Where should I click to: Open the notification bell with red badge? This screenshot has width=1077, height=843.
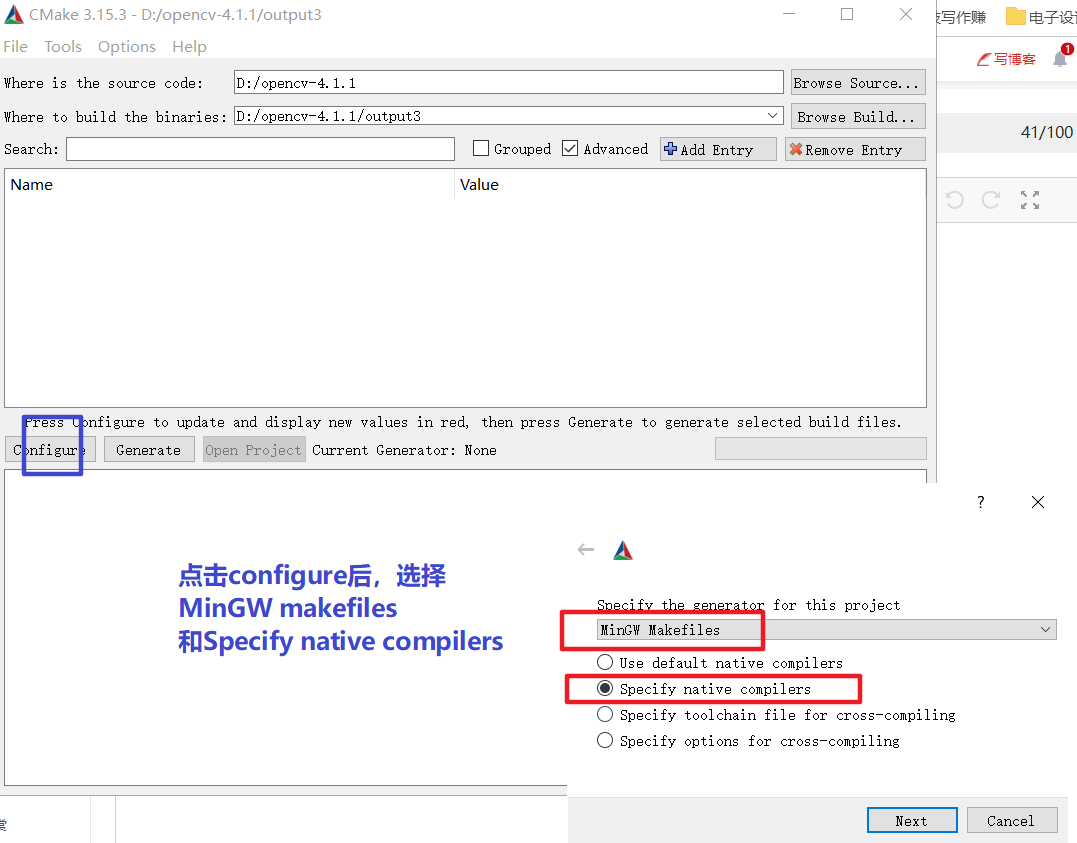1062,58
